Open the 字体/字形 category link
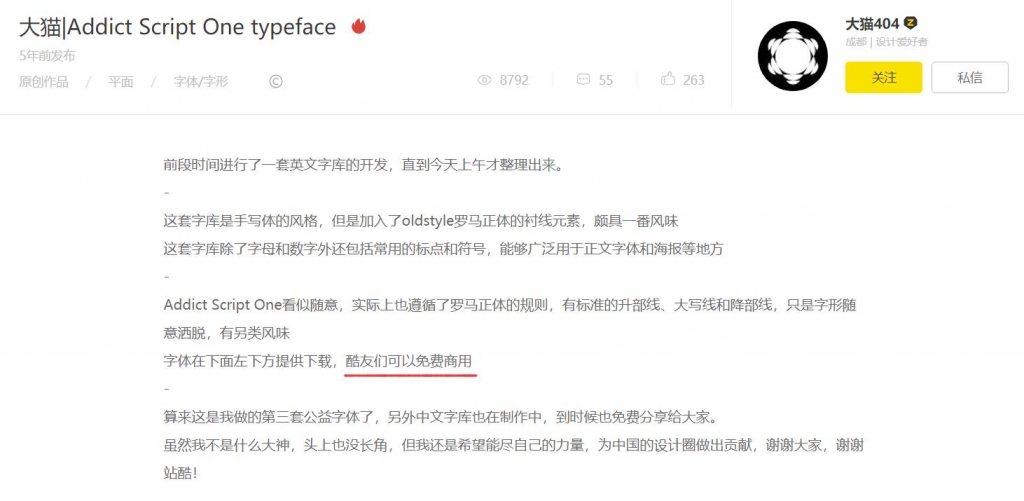This screenshot has height=501, width=1024. tap(201, 82)
